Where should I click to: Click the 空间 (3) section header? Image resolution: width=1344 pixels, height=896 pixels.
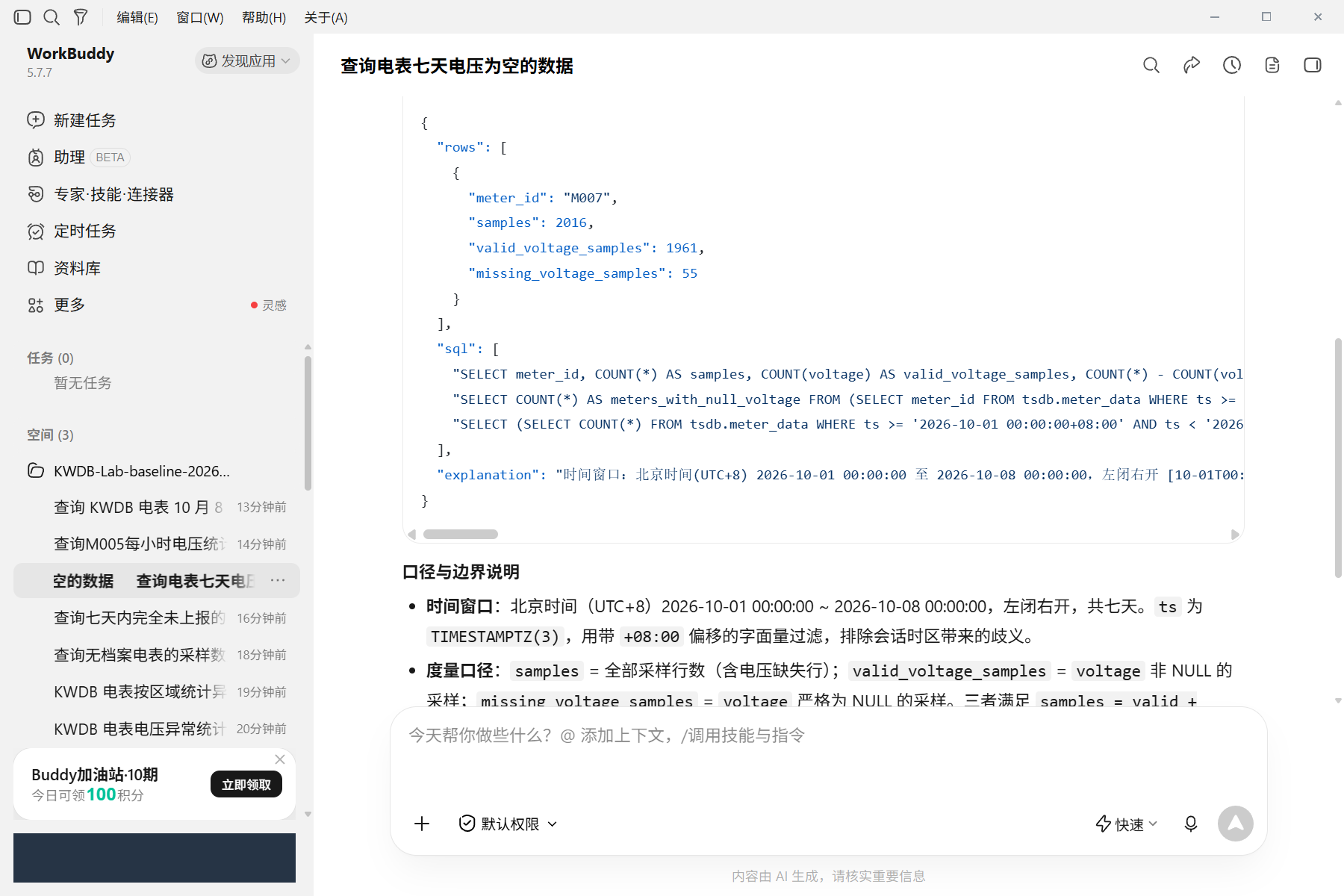[x=50, y=435]
